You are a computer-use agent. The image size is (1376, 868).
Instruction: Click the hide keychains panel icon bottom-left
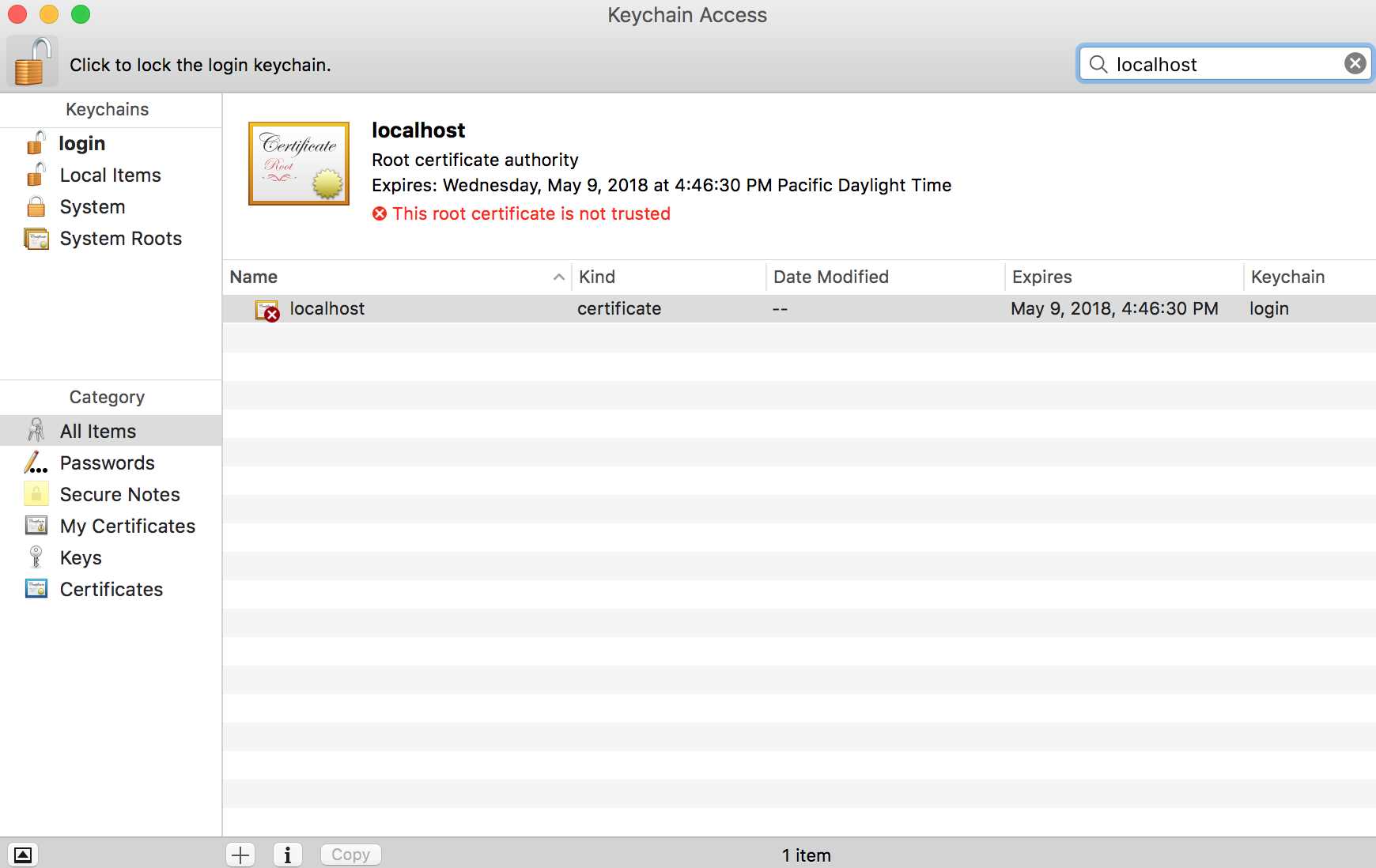pyautogui.click(x=24, y=855)
